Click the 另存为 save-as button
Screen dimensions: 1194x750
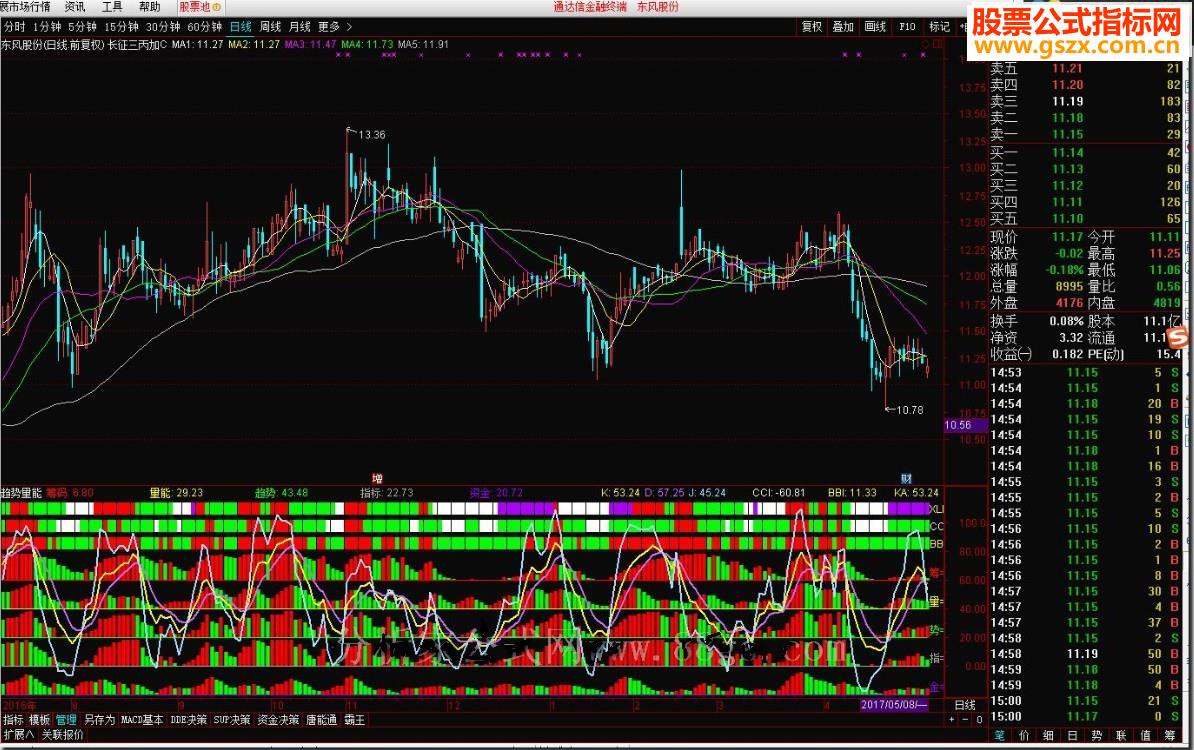coord(99,720)
